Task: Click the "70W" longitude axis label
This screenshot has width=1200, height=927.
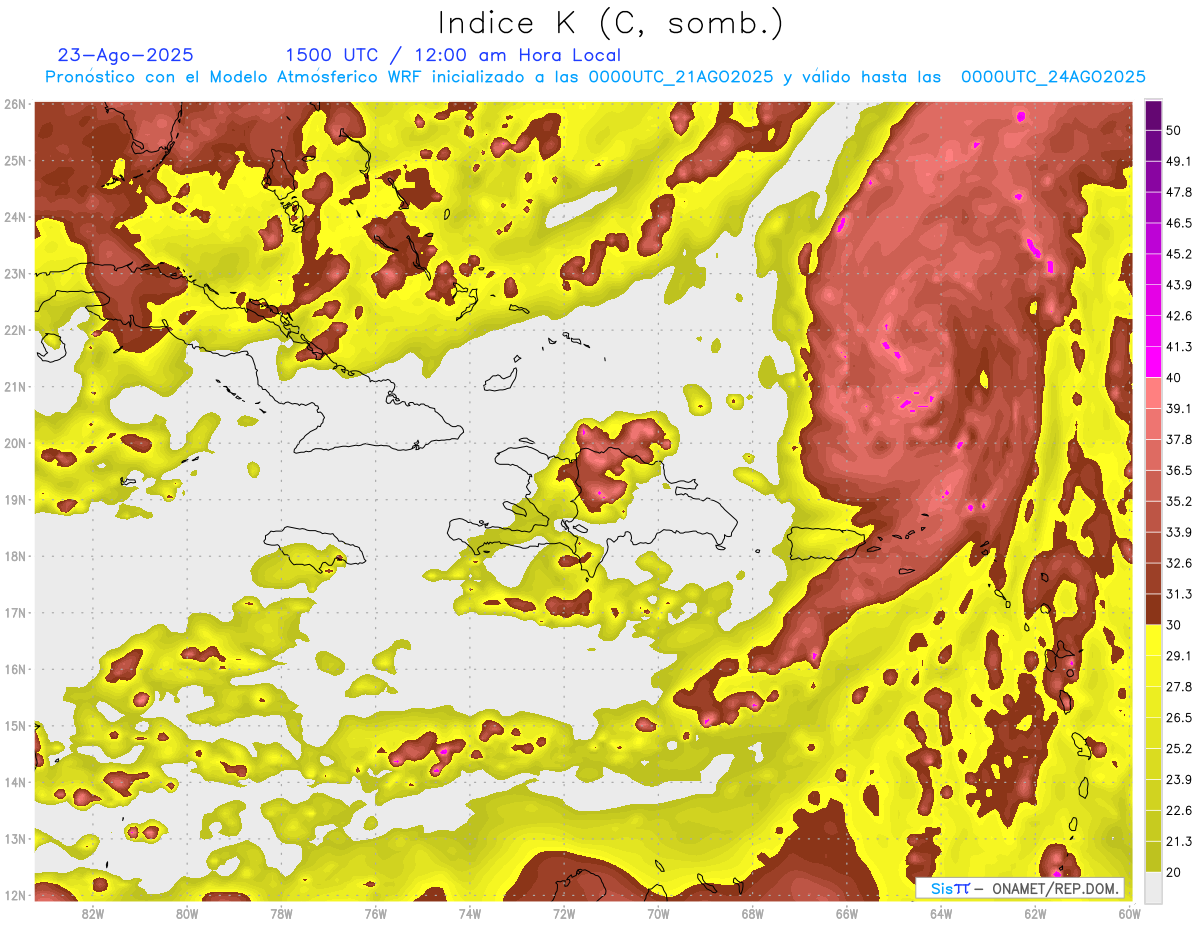Action: pyautogui.click(x=658, y=914)
